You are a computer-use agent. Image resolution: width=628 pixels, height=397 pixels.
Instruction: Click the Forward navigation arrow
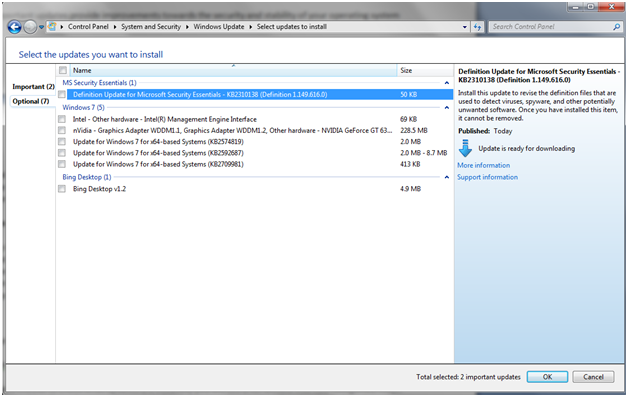[30, 27]
